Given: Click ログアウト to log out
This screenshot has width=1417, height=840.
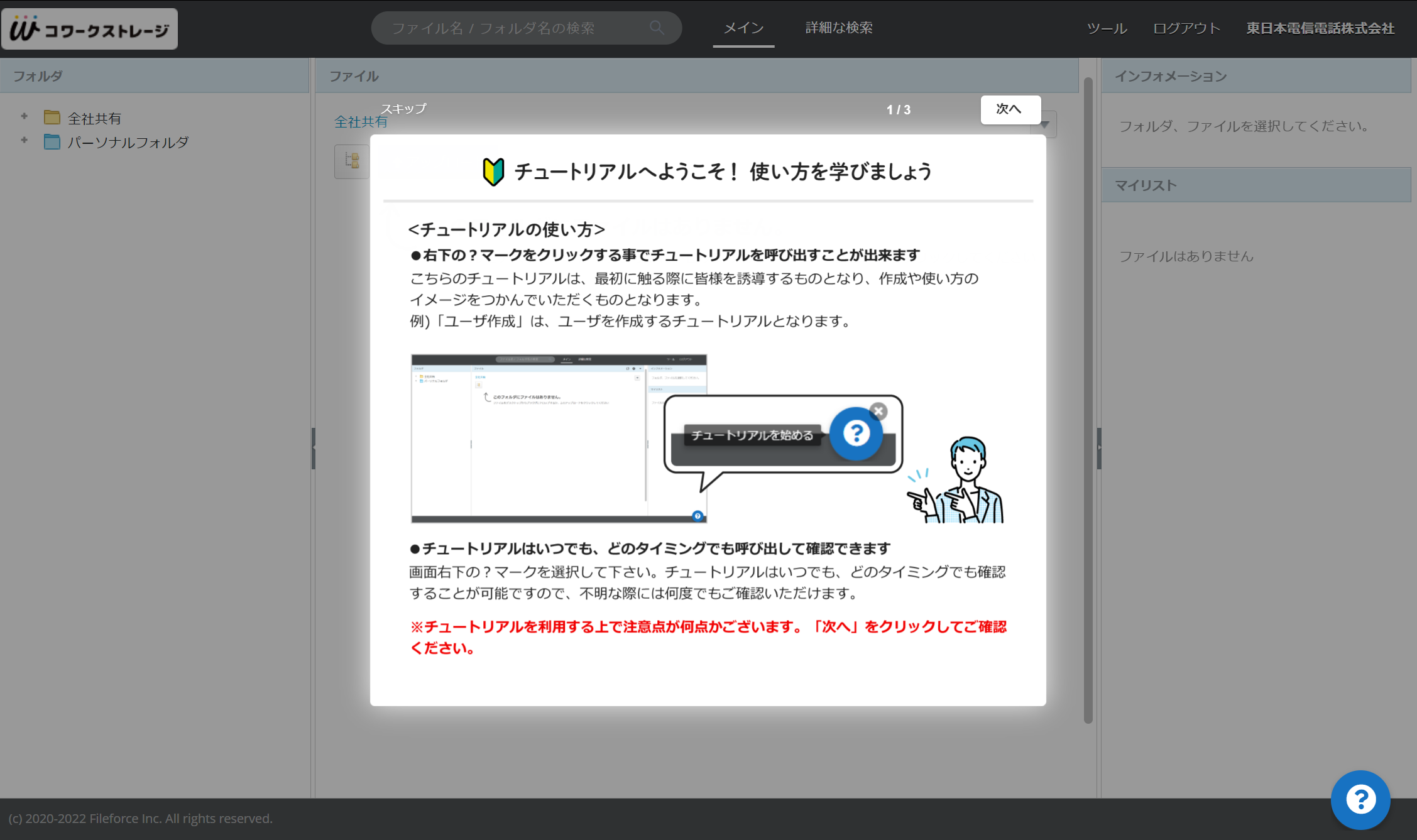Looking at the screenshot, I should pyautogui.click(x=1186, y=28).
